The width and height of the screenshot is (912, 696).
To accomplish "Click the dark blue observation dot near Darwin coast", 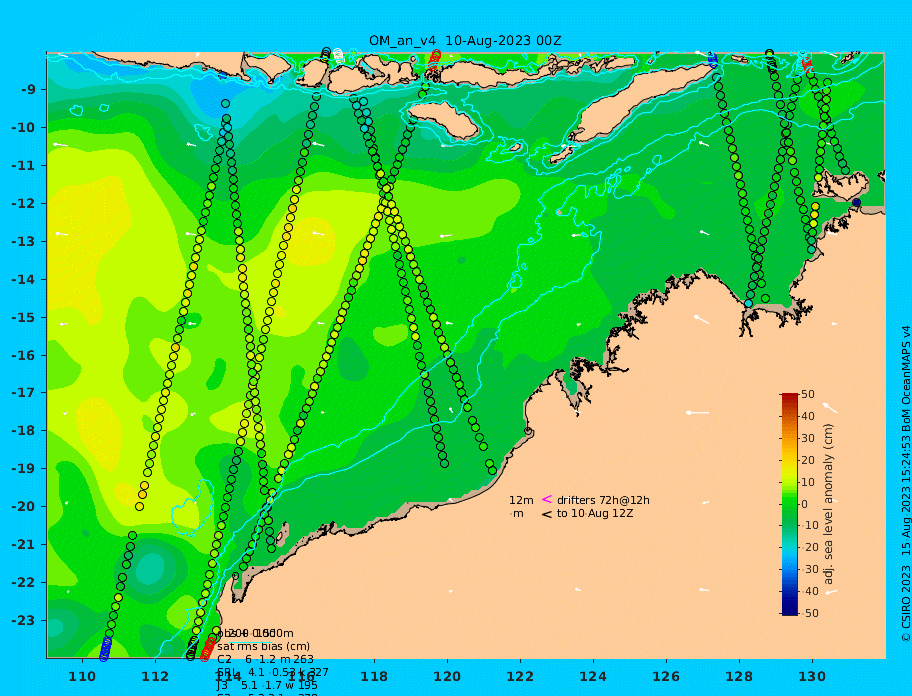I will coord(856,202).
